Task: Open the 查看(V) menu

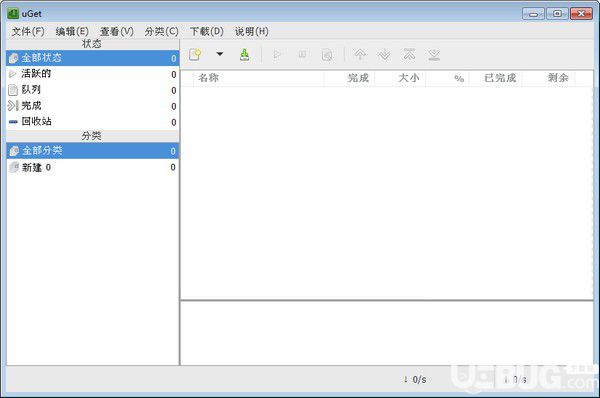Action: click(117, 31)
